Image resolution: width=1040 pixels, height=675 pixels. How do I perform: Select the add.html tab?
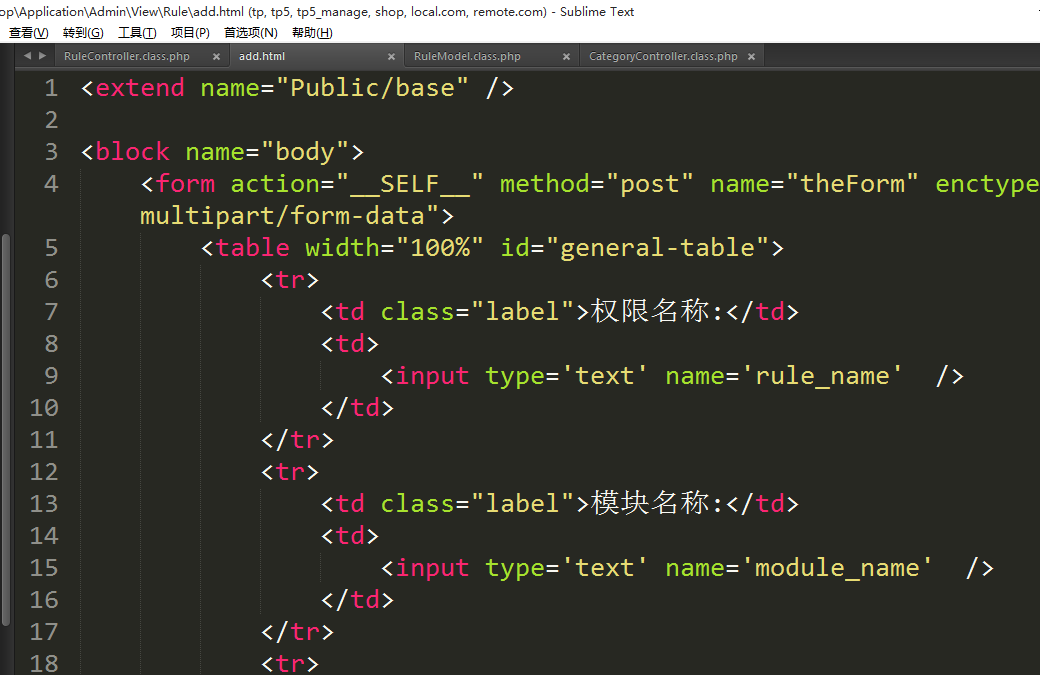click(262, 57)
